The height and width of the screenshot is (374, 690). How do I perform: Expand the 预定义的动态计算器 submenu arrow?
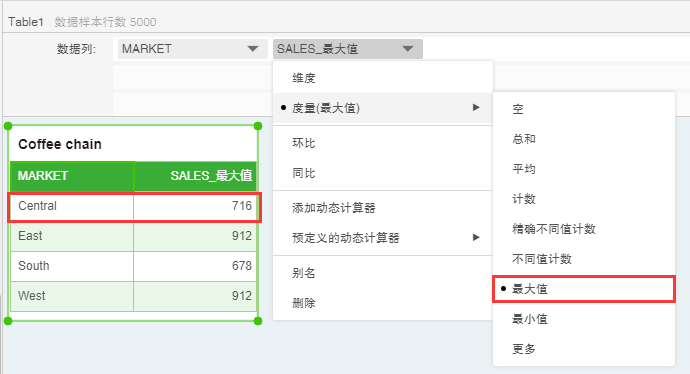pyautogui.click(x=476, y=238)
